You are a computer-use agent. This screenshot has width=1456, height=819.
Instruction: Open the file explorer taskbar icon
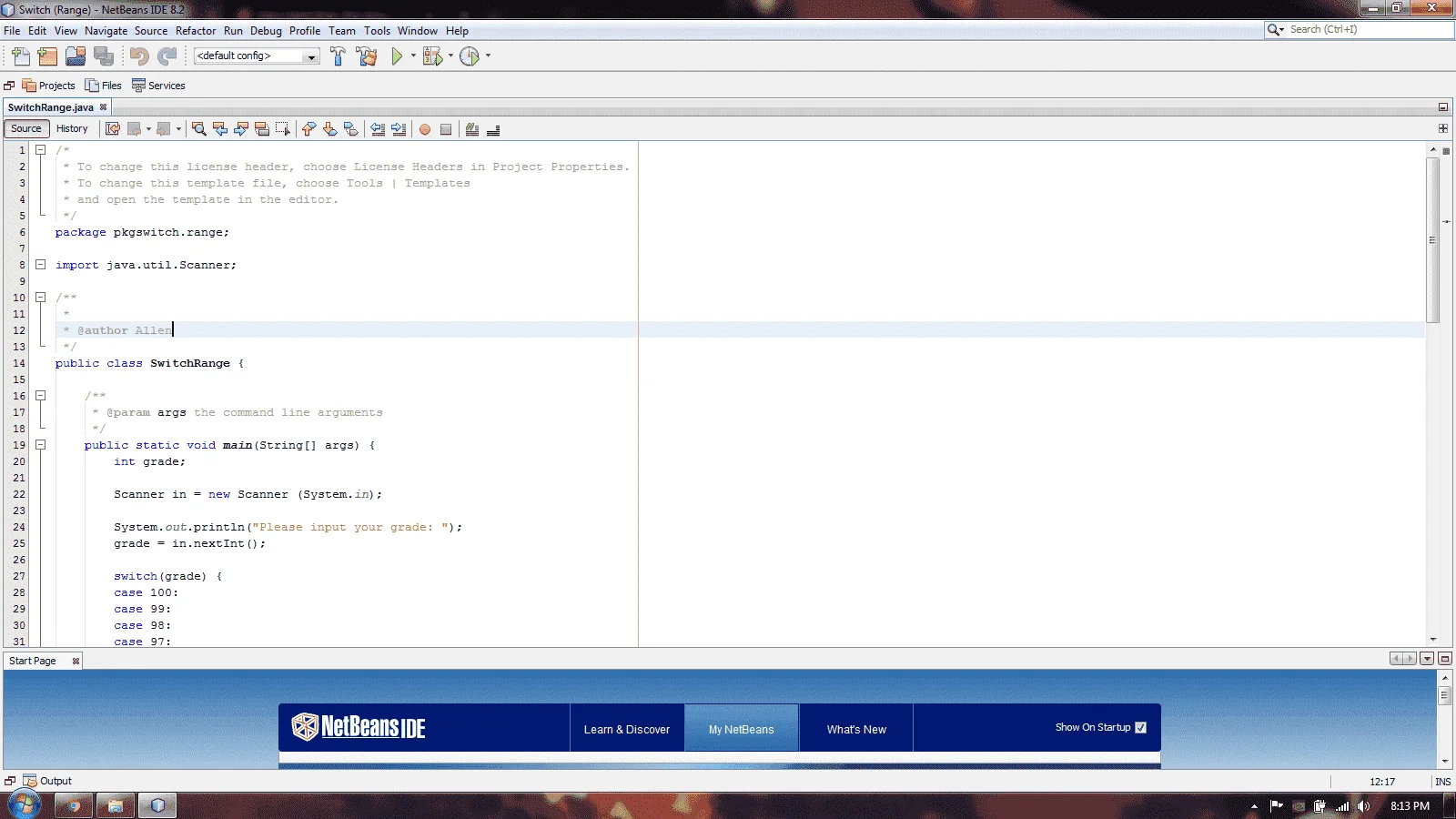click(x=116, y=805)
